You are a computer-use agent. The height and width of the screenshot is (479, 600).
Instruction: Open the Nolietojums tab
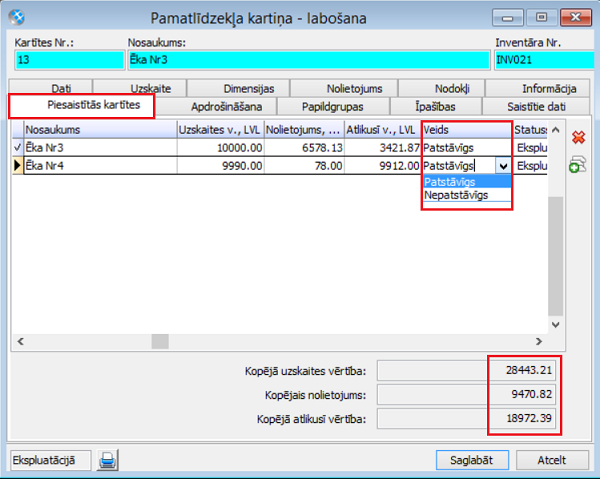pos(344,88)
